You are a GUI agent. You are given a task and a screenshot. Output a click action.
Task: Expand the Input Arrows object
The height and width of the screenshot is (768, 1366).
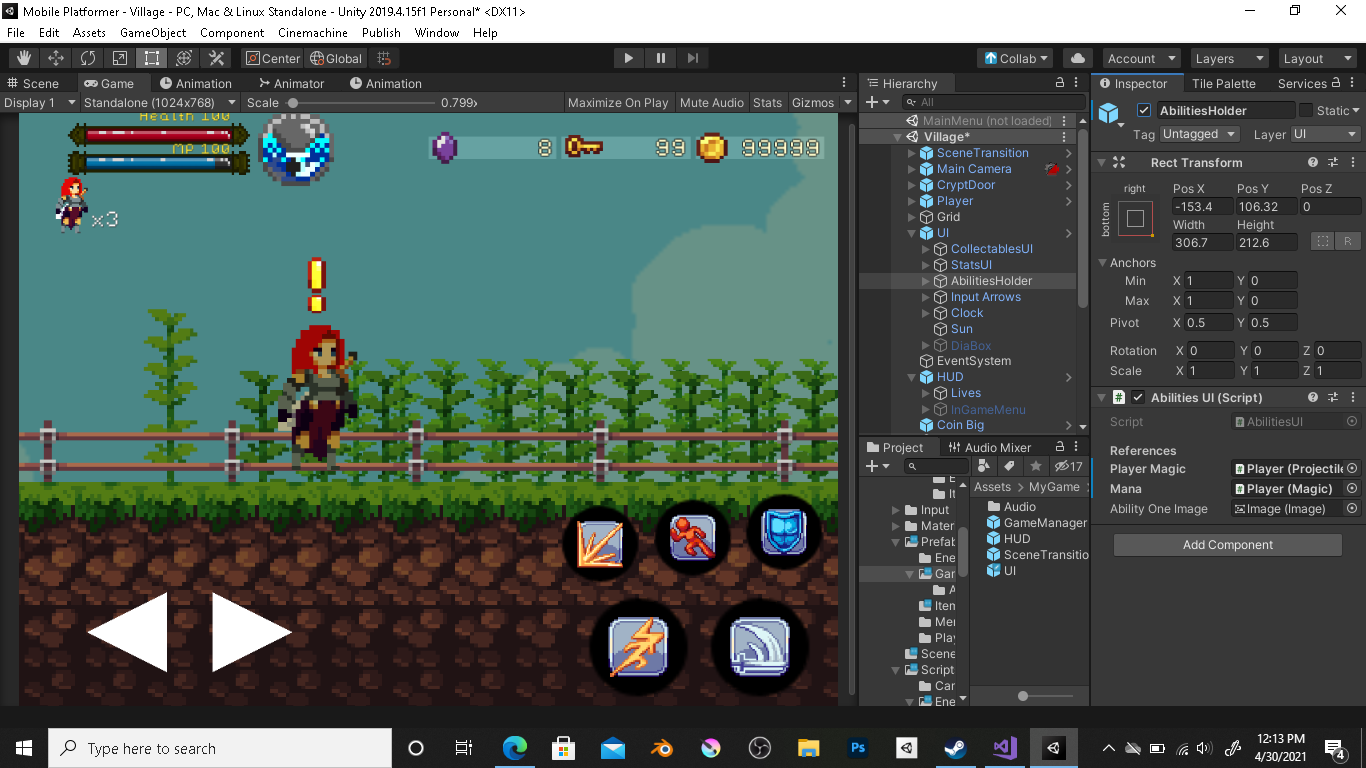pyautogui.click(x=925, y=297)
